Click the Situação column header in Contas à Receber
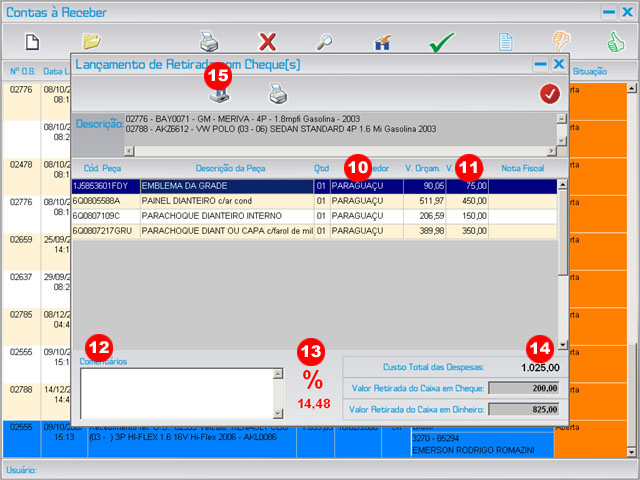 tap(590, 71)
